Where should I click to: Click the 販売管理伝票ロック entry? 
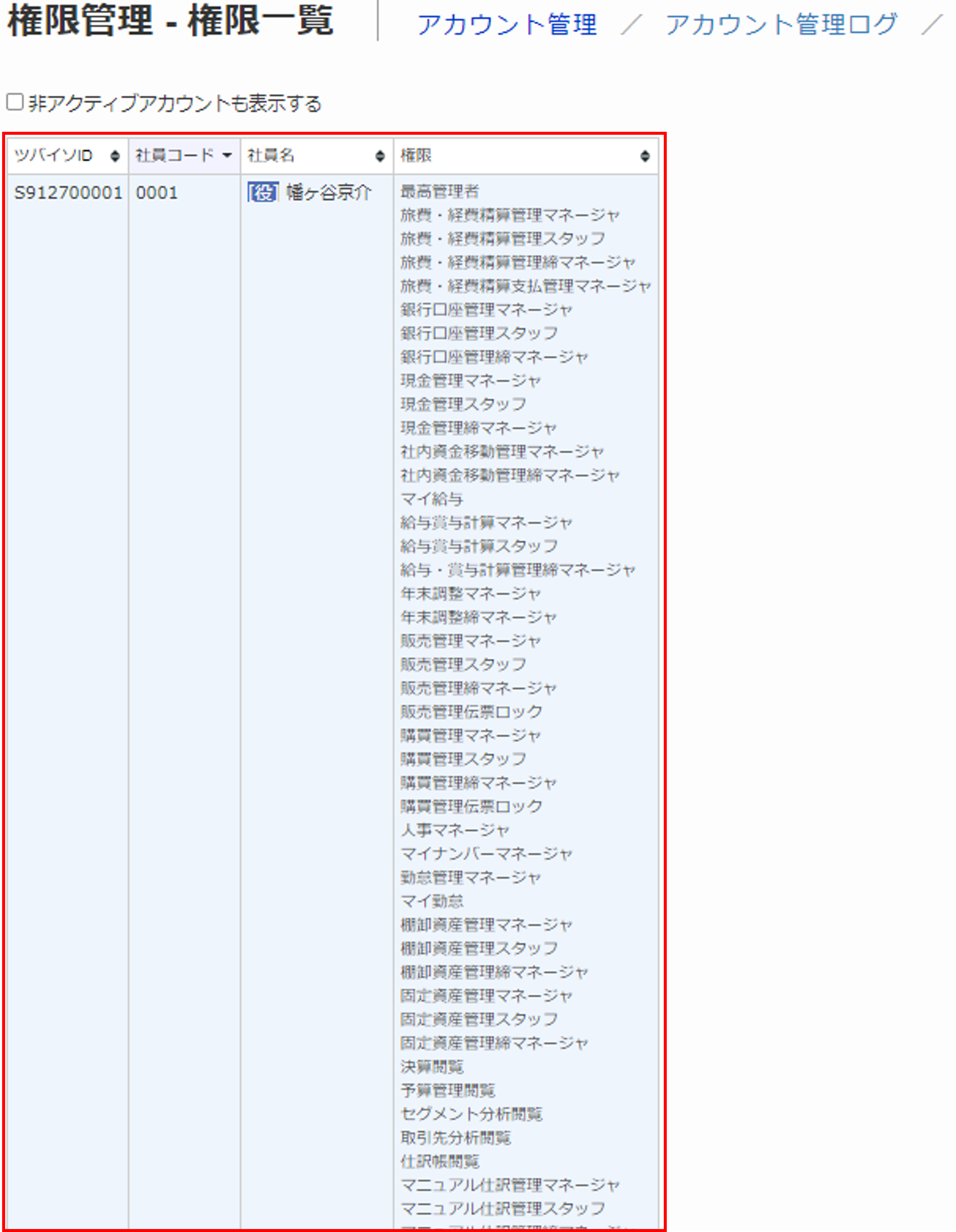[x=471, y=713]
